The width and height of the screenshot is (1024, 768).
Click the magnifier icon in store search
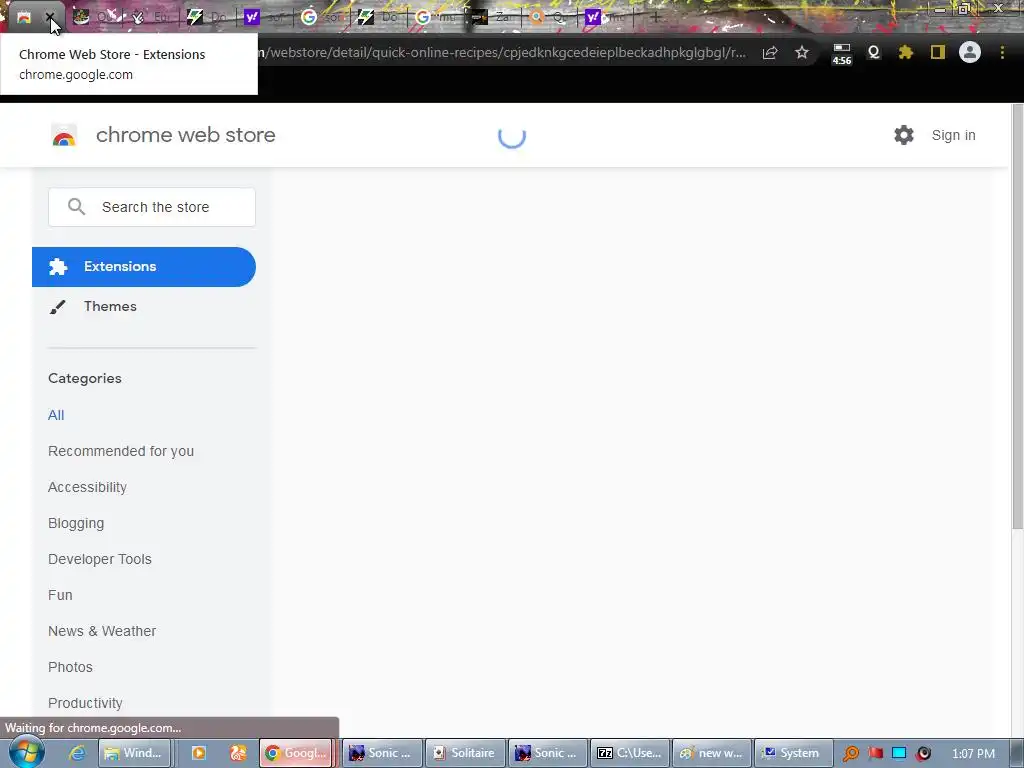coord(76,207)
